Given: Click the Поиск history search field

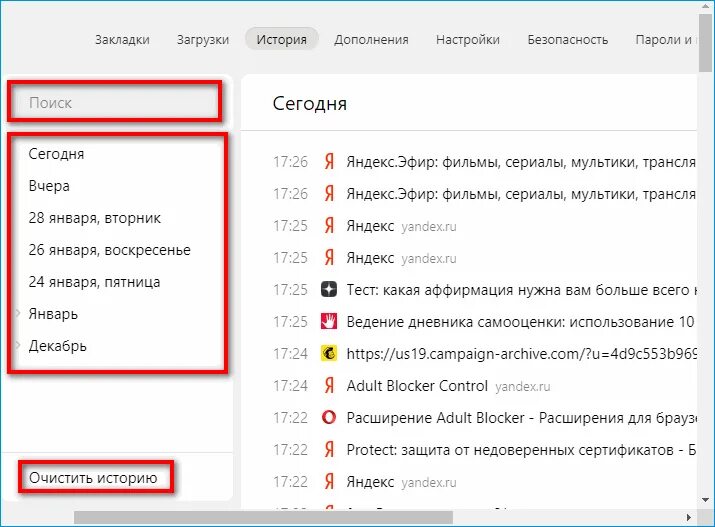Looking at the screenshot, I should pyautogui.click(x=115, y=103).
